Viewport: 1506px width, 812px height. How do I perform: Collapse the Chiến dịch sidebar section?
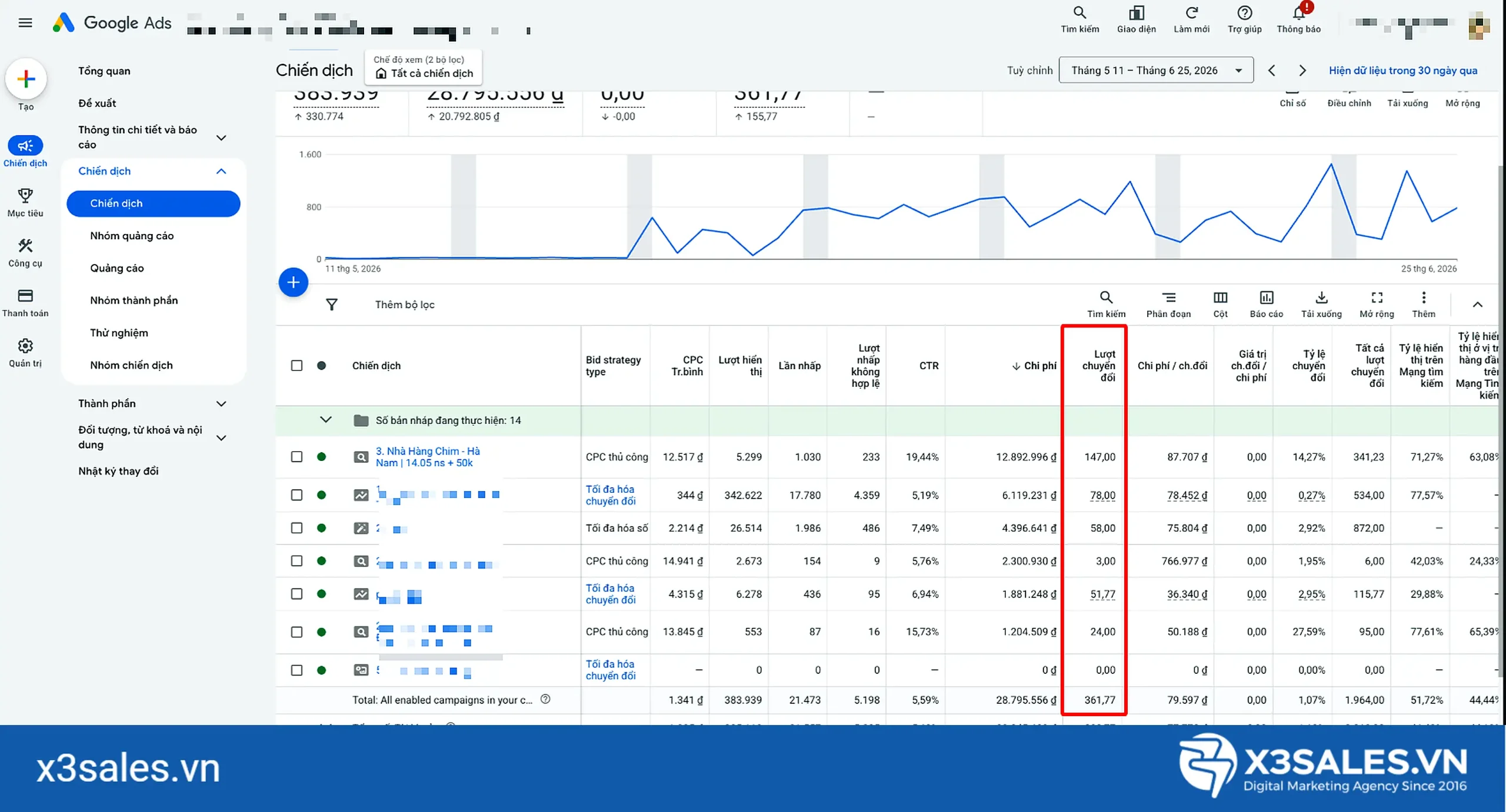(221, 171)
